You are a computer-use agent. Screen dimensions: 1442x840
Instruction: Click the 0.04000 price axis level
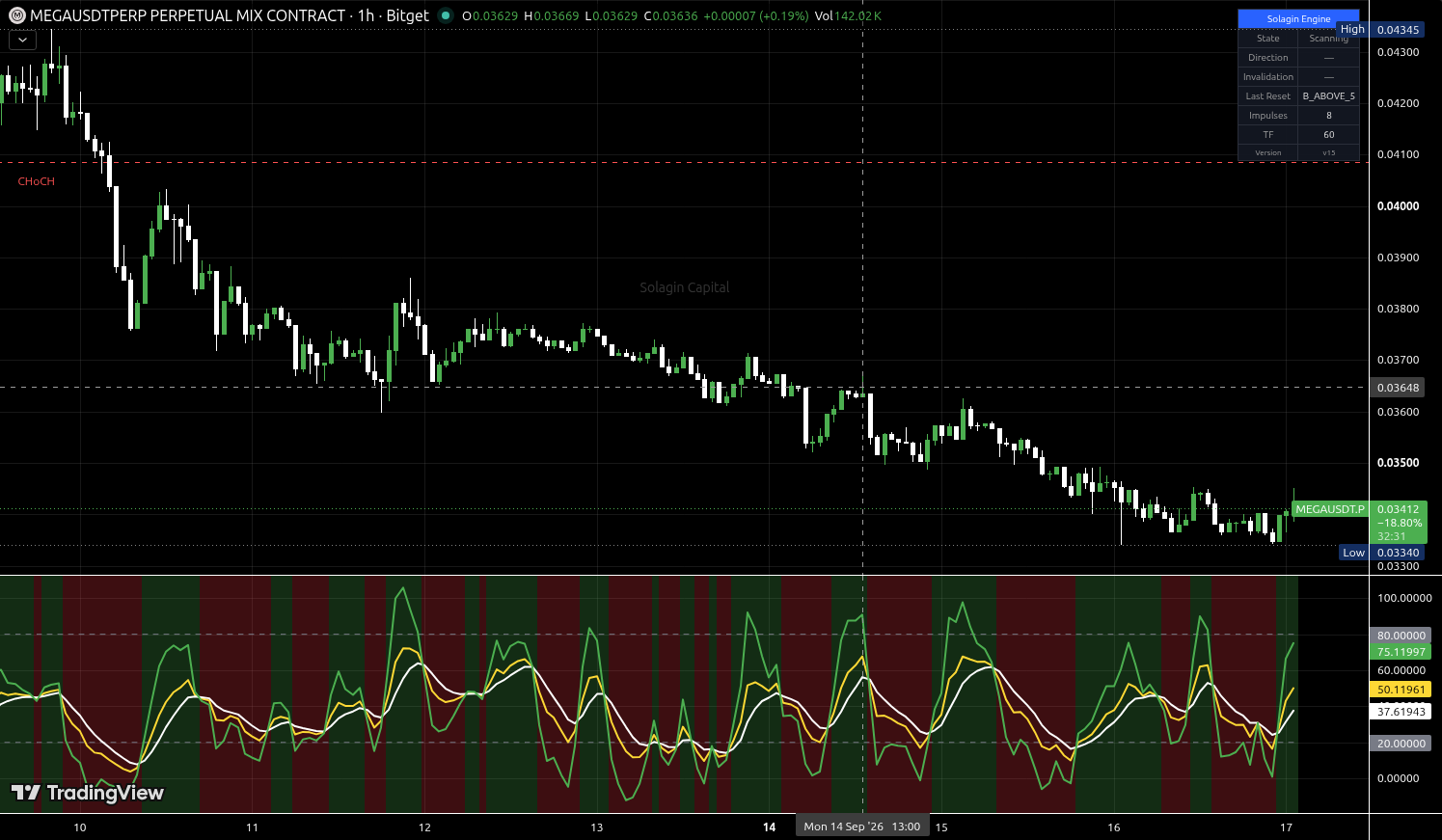1398,206
